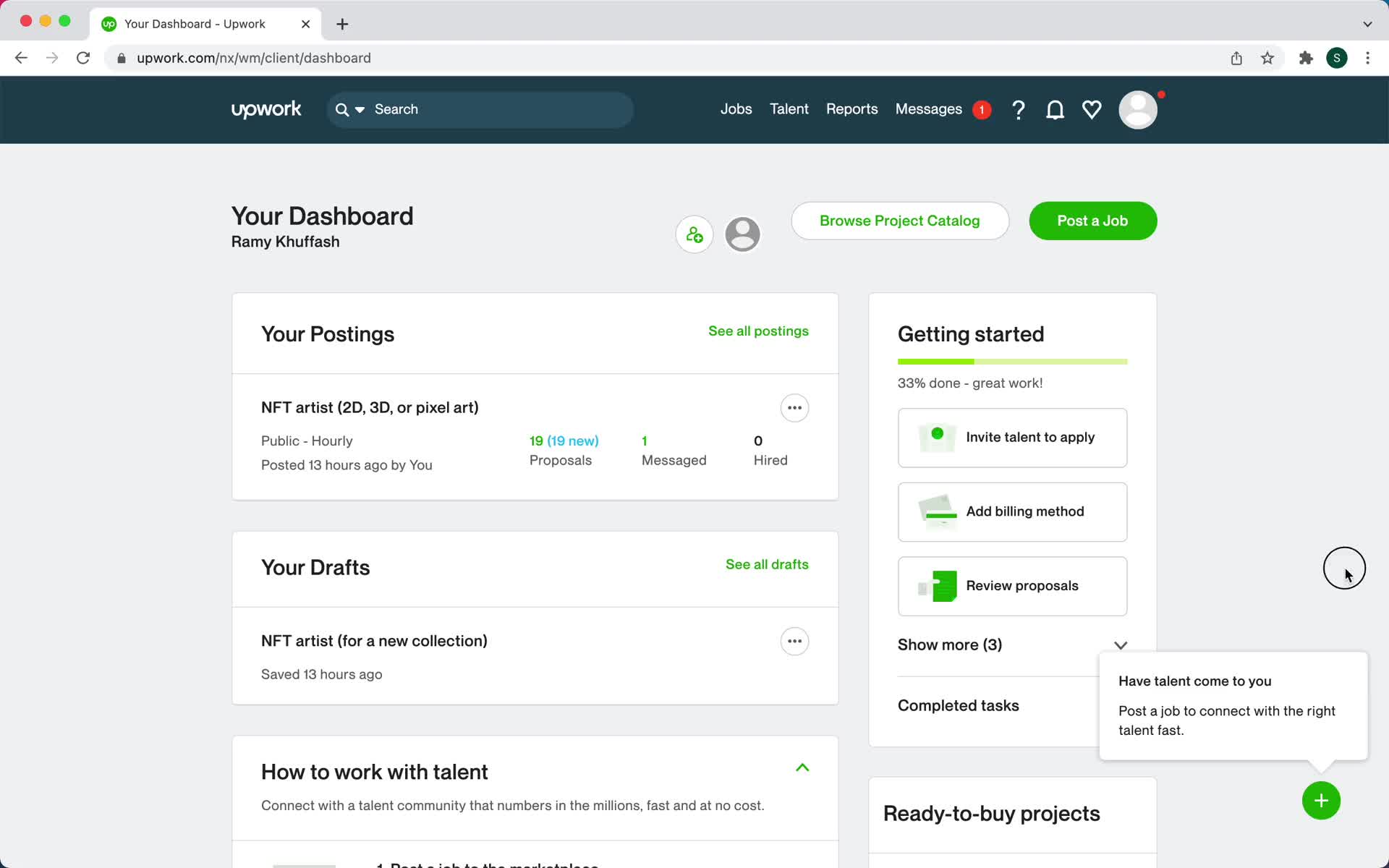
Task: Click the share page icon
Action: tap(1236, 58)
